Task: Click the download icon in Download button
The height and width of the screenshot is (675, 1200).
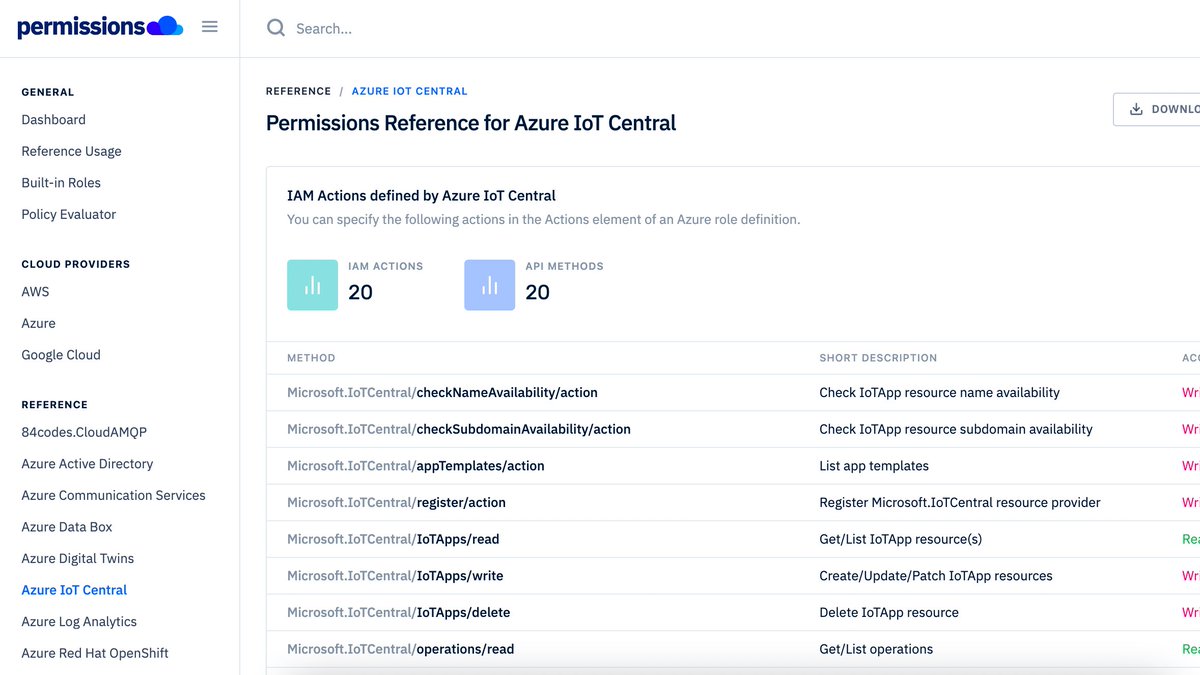Action: tap(1136, 109)
